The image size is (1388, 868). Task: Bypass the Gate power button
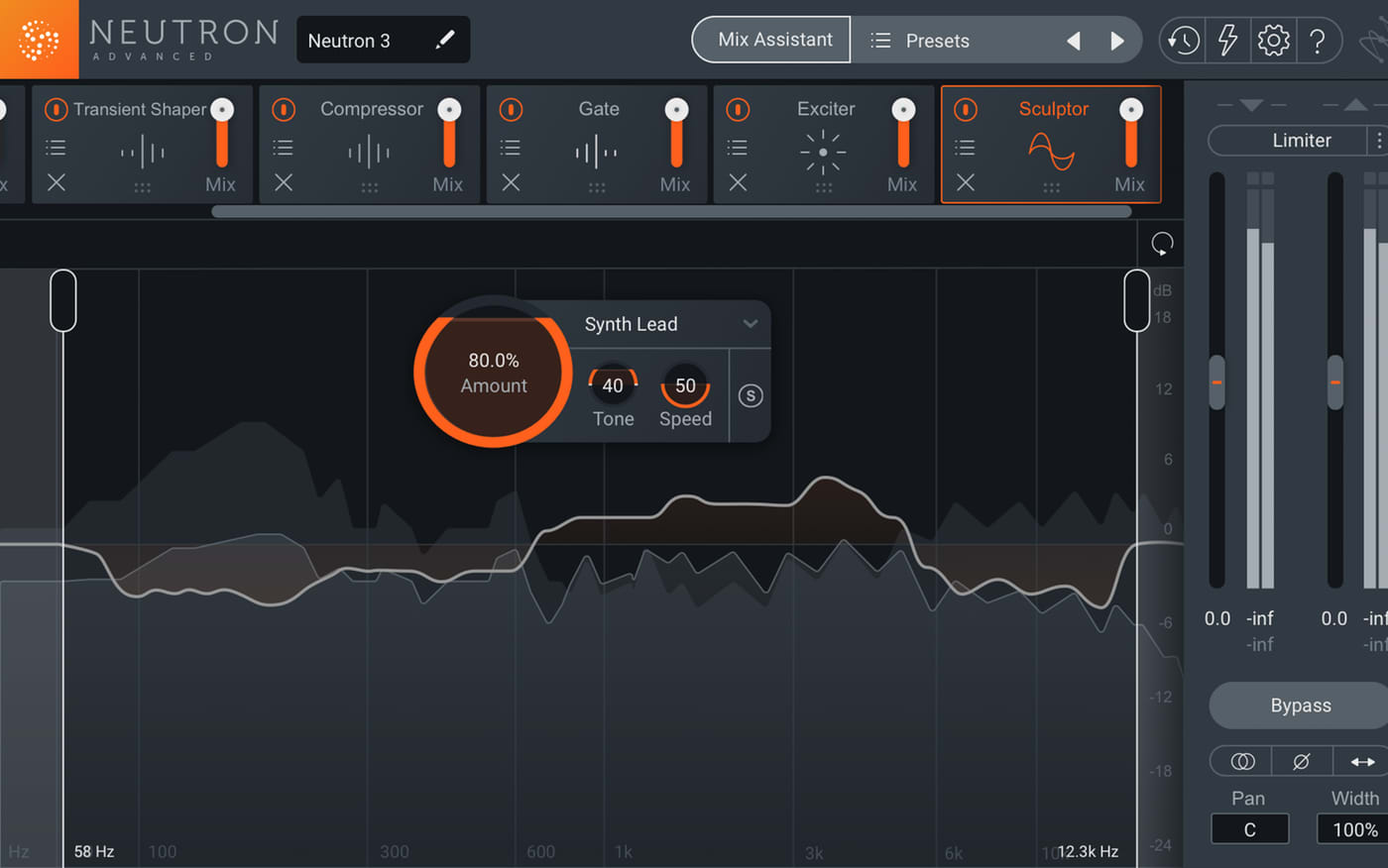click(x=511, y=109)
